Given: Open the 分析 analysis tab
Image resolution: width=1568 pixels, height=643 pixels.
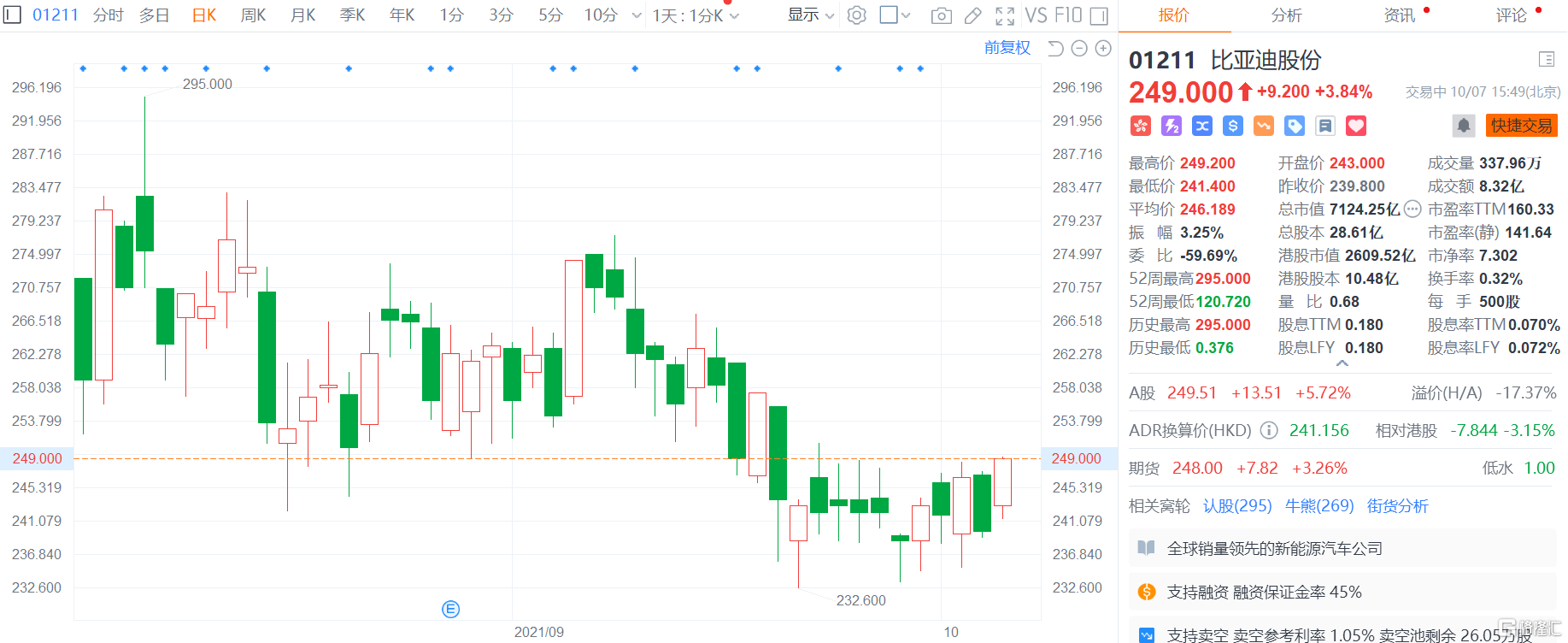Looking at the screenshot, I should coord(1286,15).
